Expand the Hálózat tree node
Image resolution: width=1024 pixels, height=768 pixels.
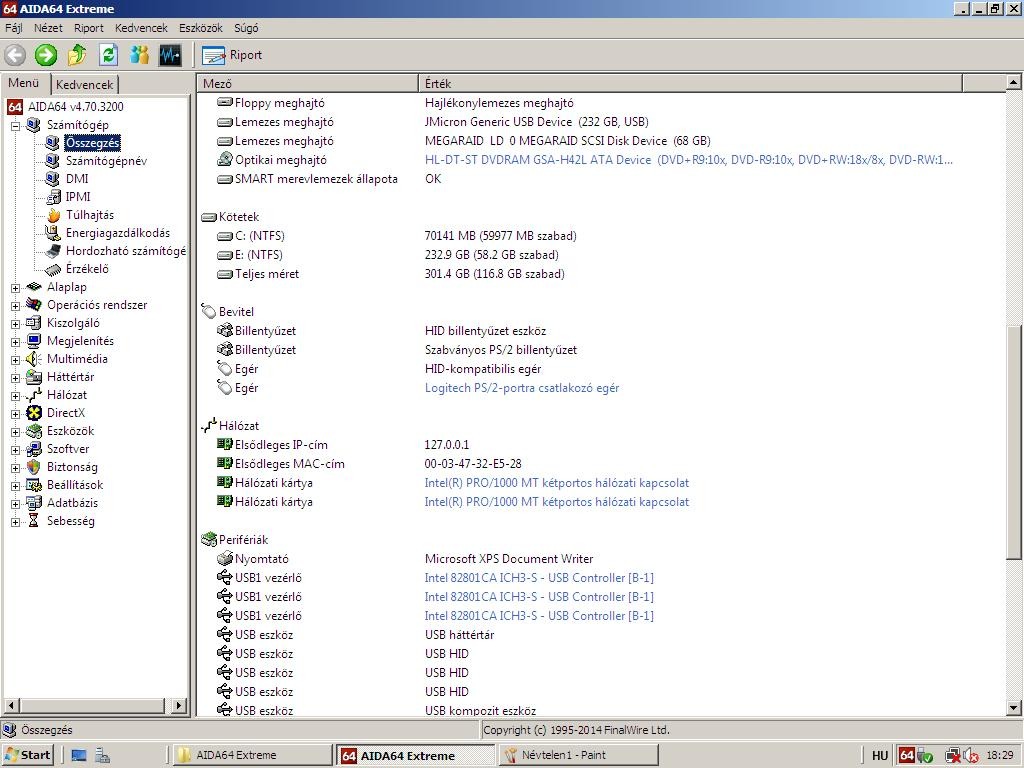click(16, 395)
